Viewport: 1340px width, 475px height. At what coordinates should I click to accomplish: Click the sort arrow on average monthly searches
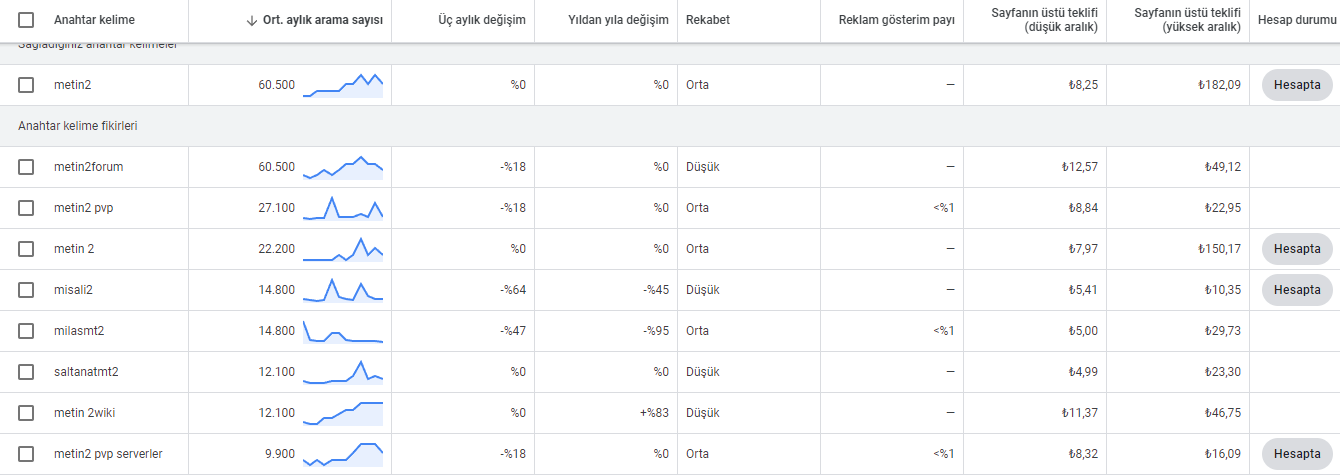(x=251, y=20)
